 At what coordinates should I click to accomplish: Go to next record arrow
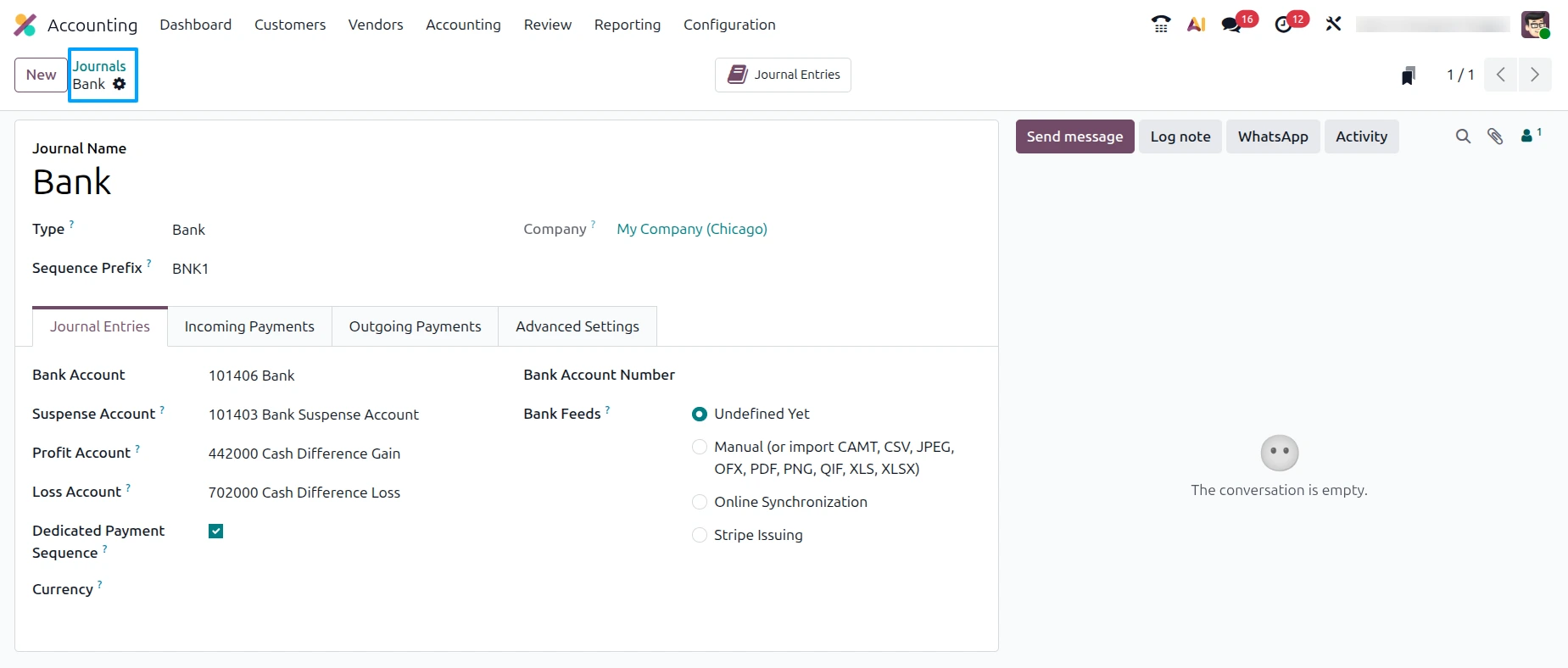click(1535, 75)
